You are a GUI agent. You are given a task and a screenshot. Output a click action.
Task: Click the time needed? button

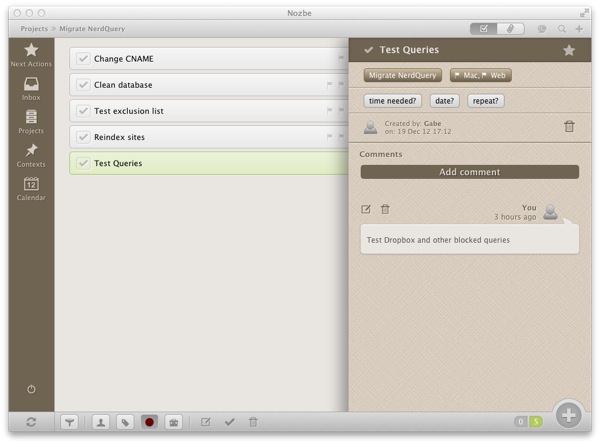pyautogui.click(x=393, y=101)
